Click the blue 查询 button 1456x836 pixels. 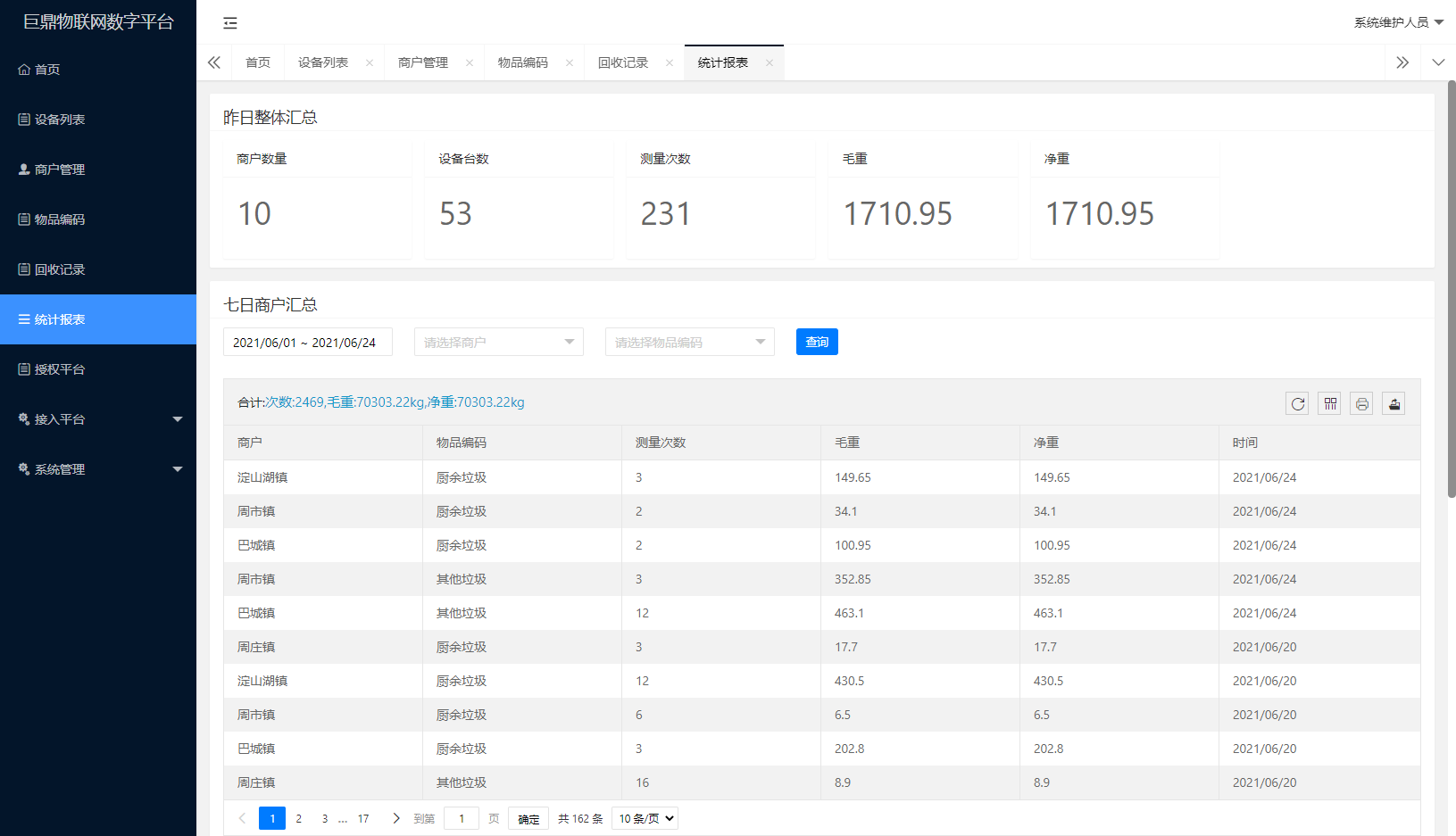(817, 343)
